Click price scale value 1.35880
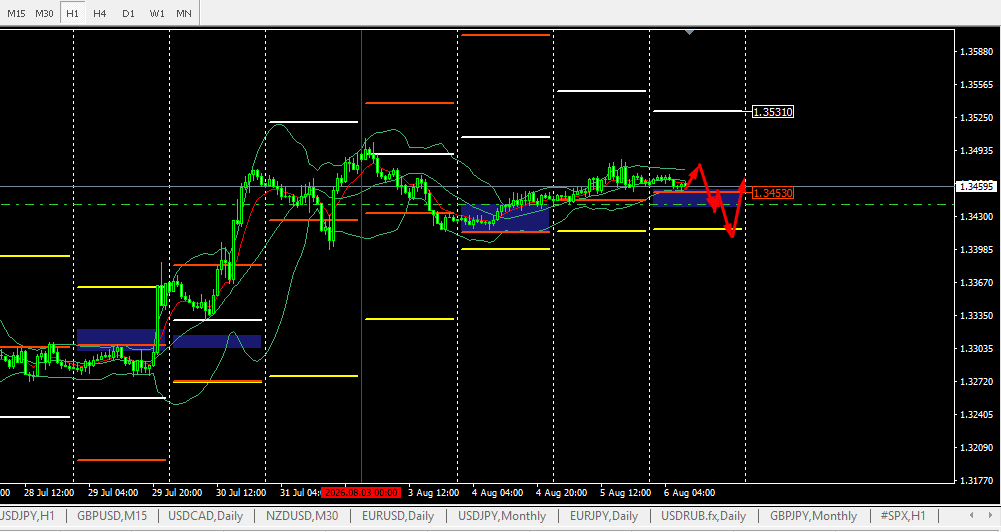This screenshot has height=532, width=1001. click(x=977, y=52)
